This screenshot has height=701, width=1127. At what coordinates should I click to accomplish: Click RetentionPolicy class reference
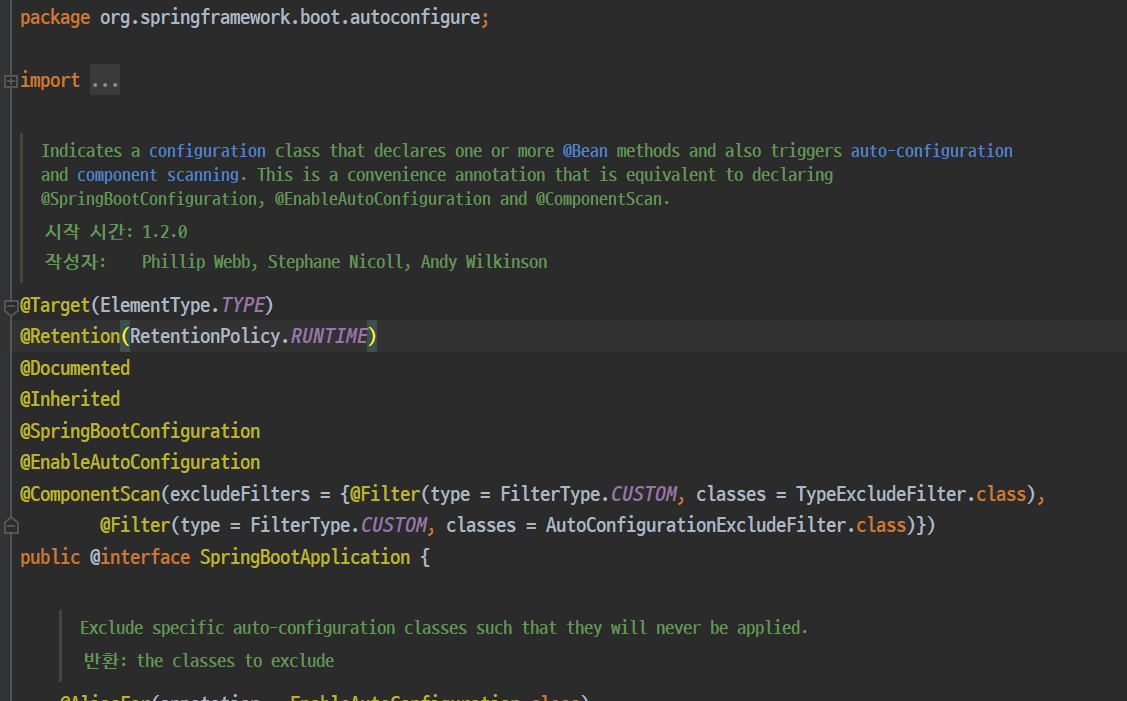pos(205,336)
